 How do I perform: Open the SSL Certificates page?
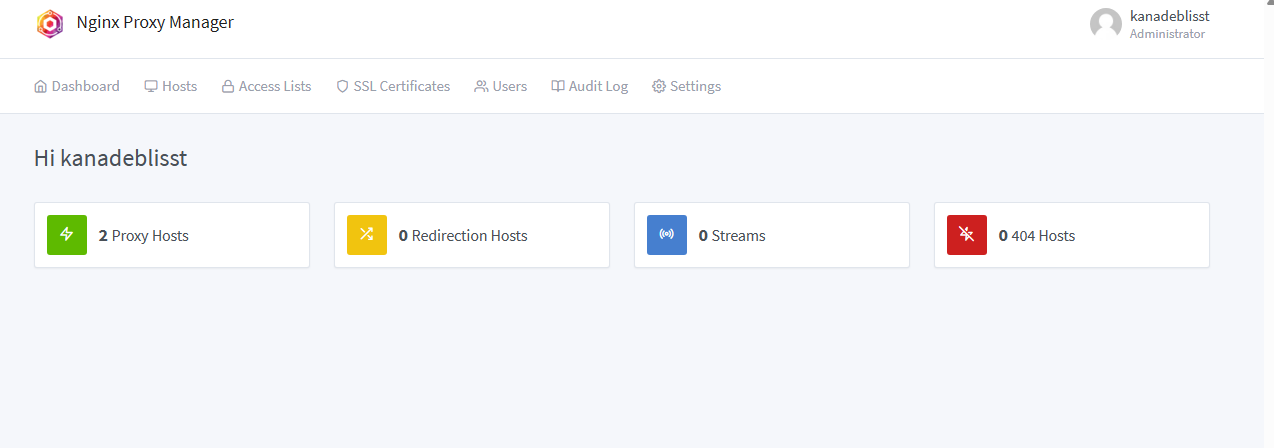393,86
